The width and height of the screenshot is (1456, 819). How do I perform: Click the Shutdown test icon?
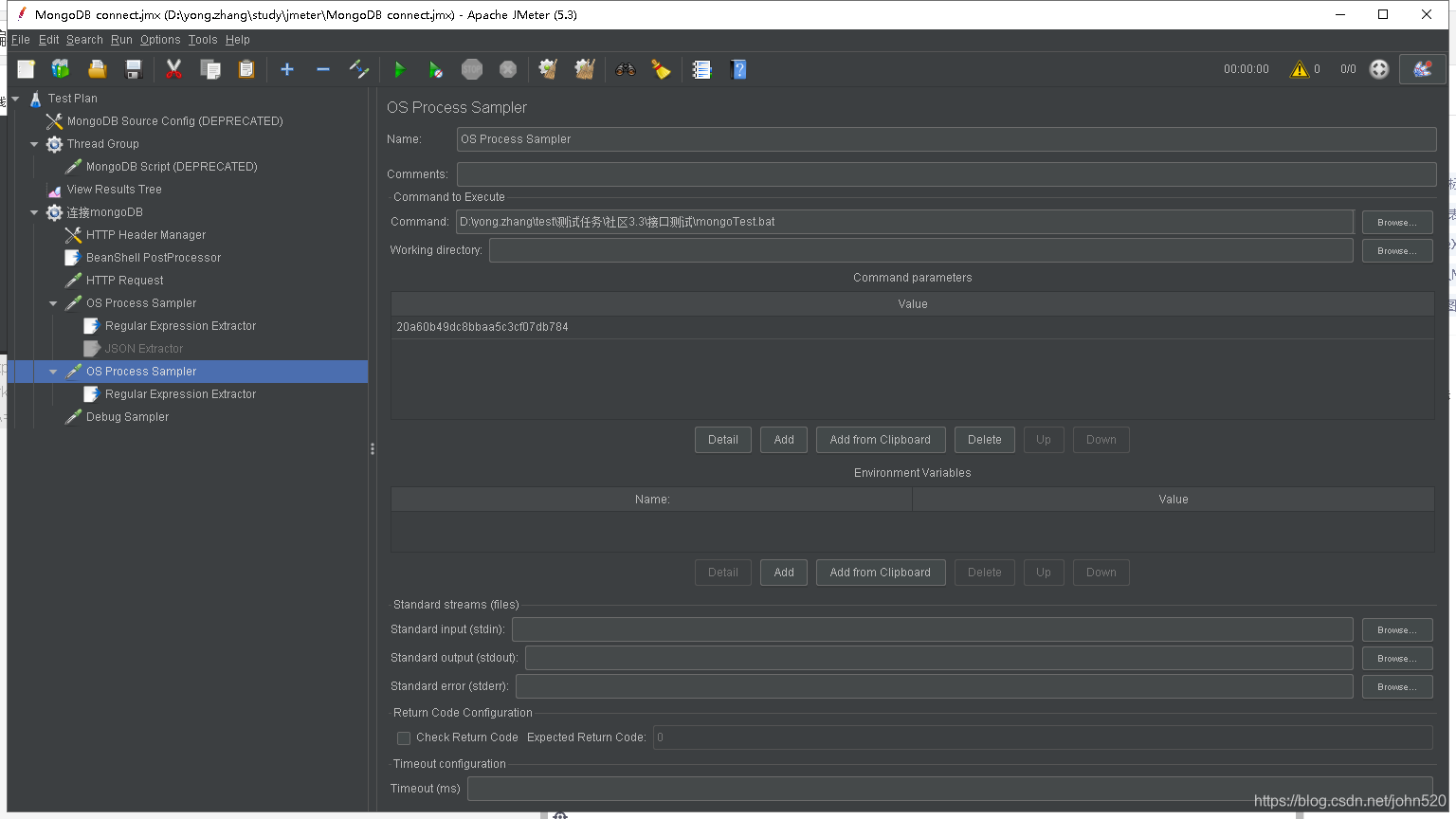tap(508, 69)
